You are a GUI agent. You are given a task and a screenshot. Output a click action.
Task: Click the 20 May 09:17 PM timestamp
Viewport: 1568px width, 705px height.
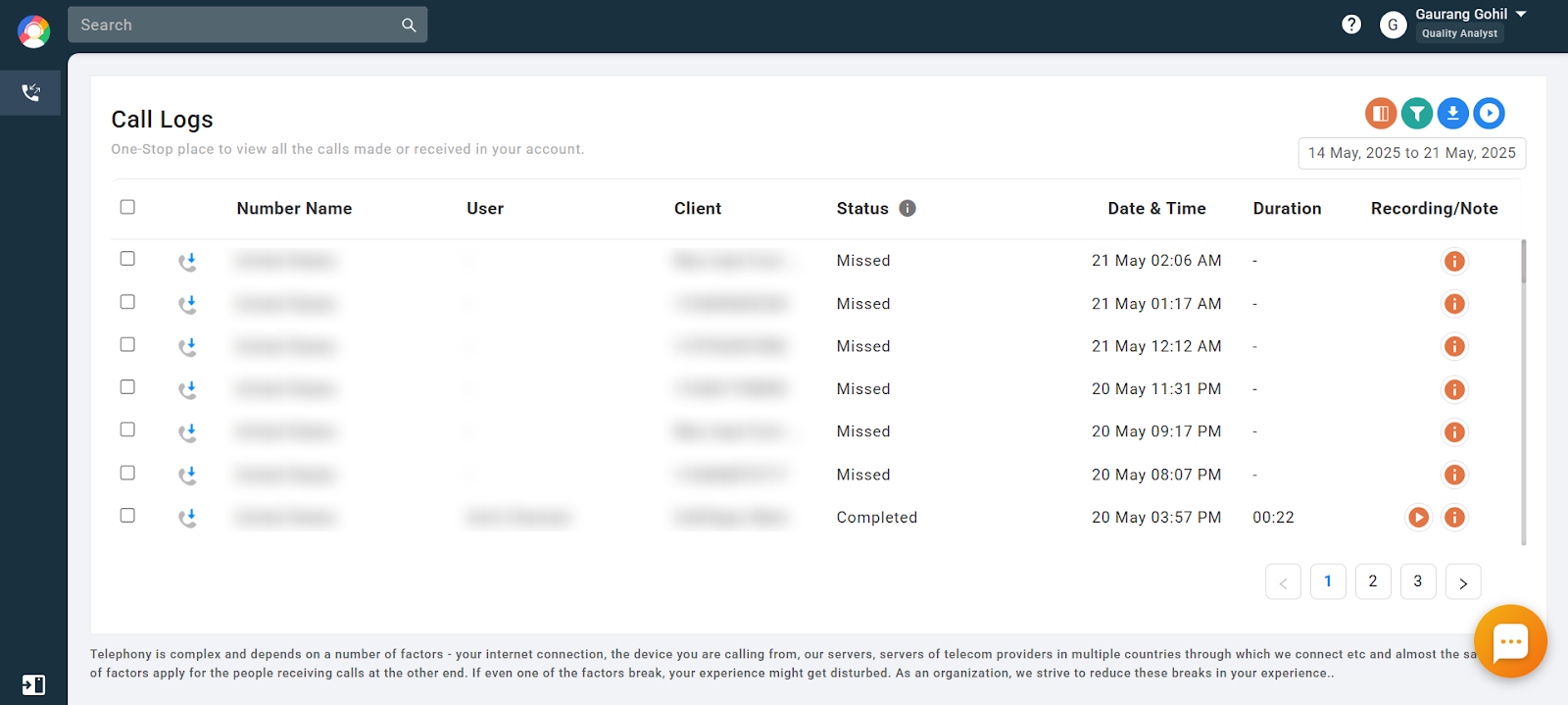[x=1156, y=431]
